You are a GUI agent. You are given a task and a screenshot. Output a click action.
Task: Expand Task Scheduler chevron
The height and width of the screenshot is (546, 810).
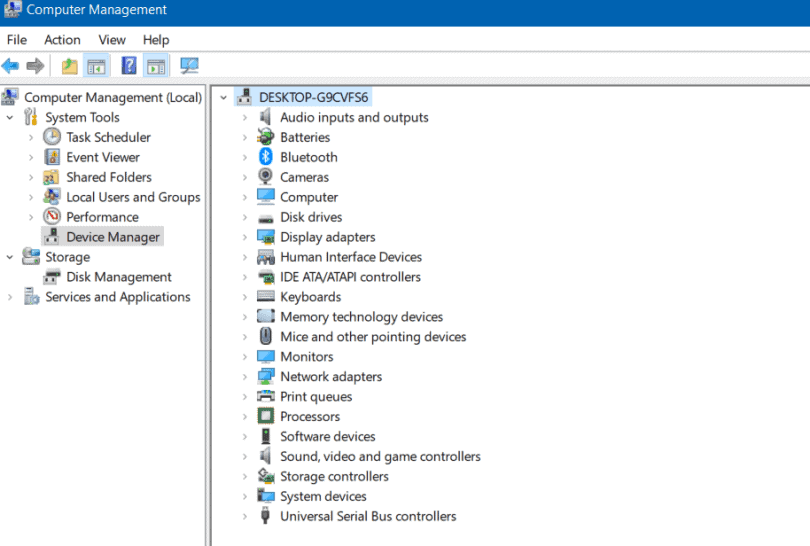click(x=31, y=137)
